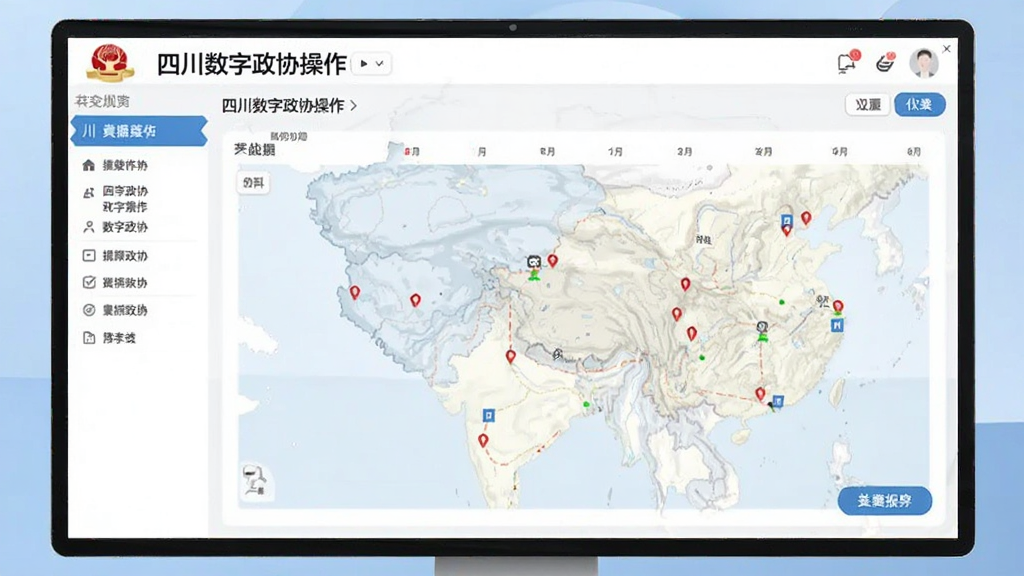The height and width of the screenshot is (576, 1024).
Task: Open the 数字政协 sidebar item
Action: (x=125, y=227)
